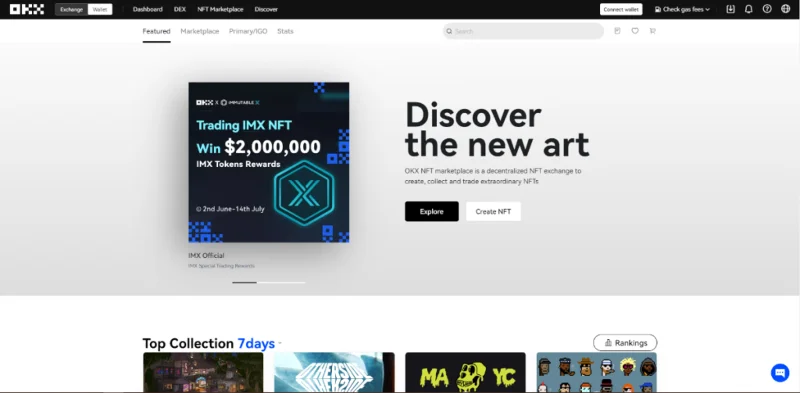
Task: Open the Discover menu item
Action: tap(266, 9)
